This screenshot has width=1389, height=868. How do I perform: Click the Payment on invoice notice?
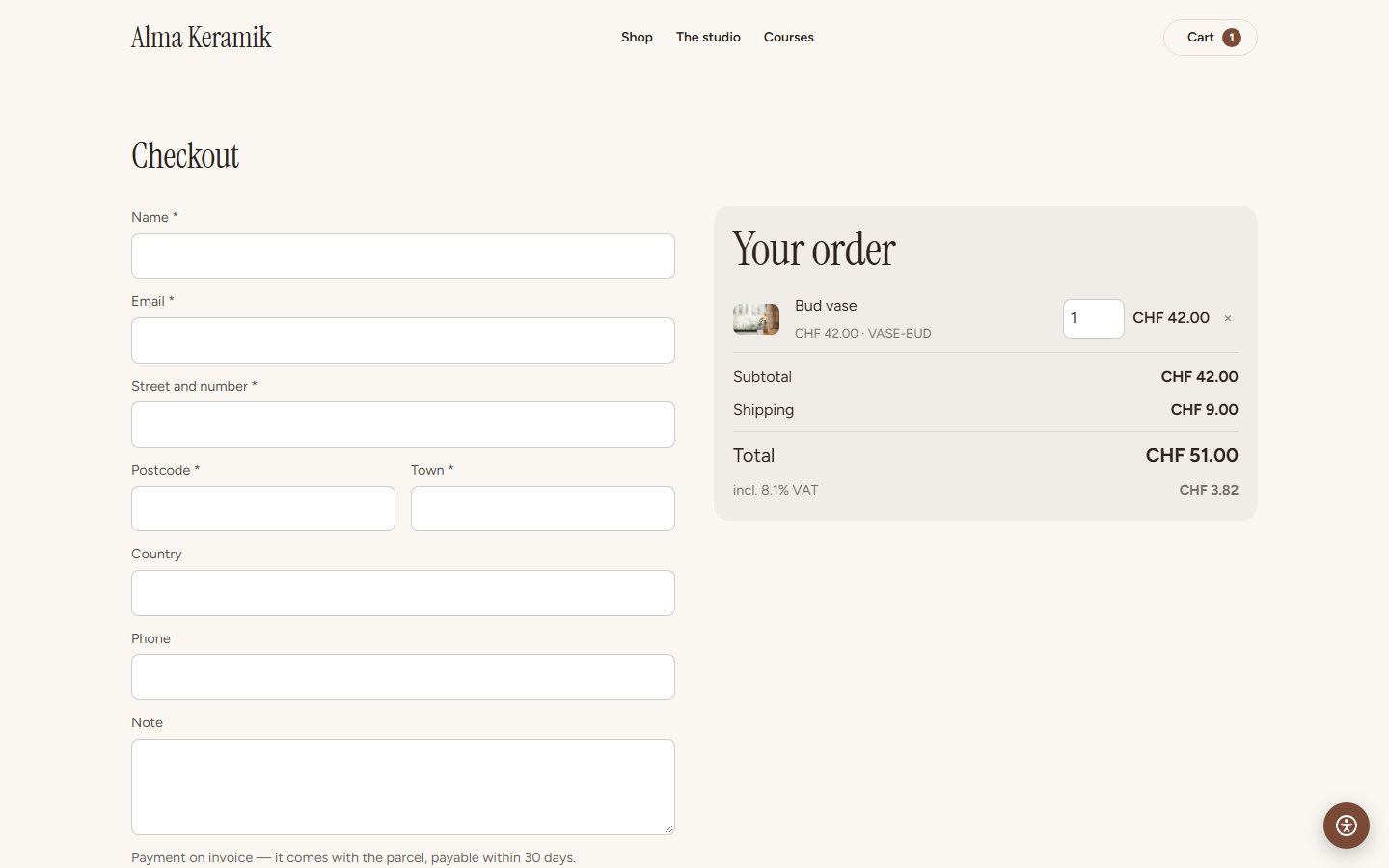click(353, 857)
